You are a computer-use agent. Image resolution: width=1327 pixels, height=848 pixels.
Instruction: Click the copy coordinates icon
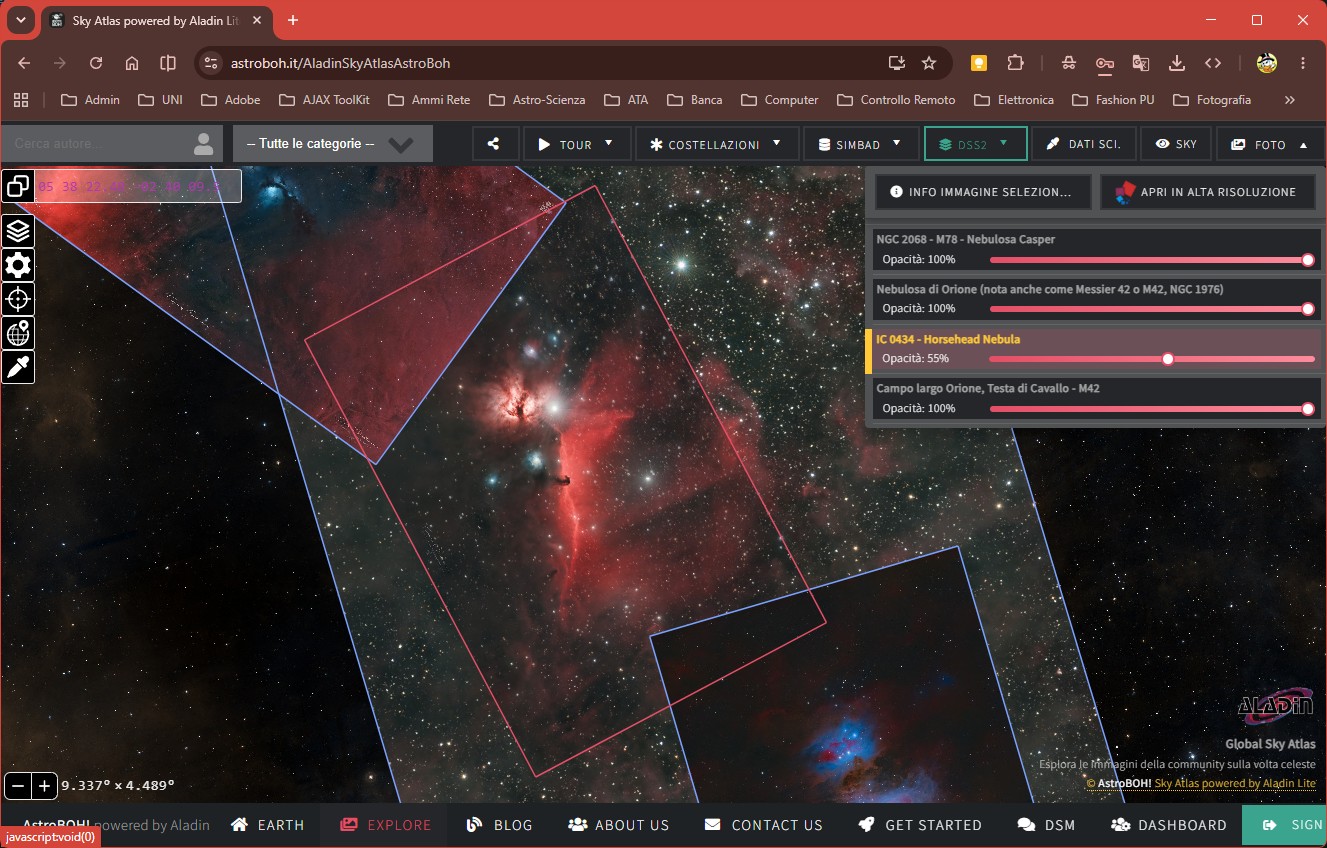[x=18, y=186]
